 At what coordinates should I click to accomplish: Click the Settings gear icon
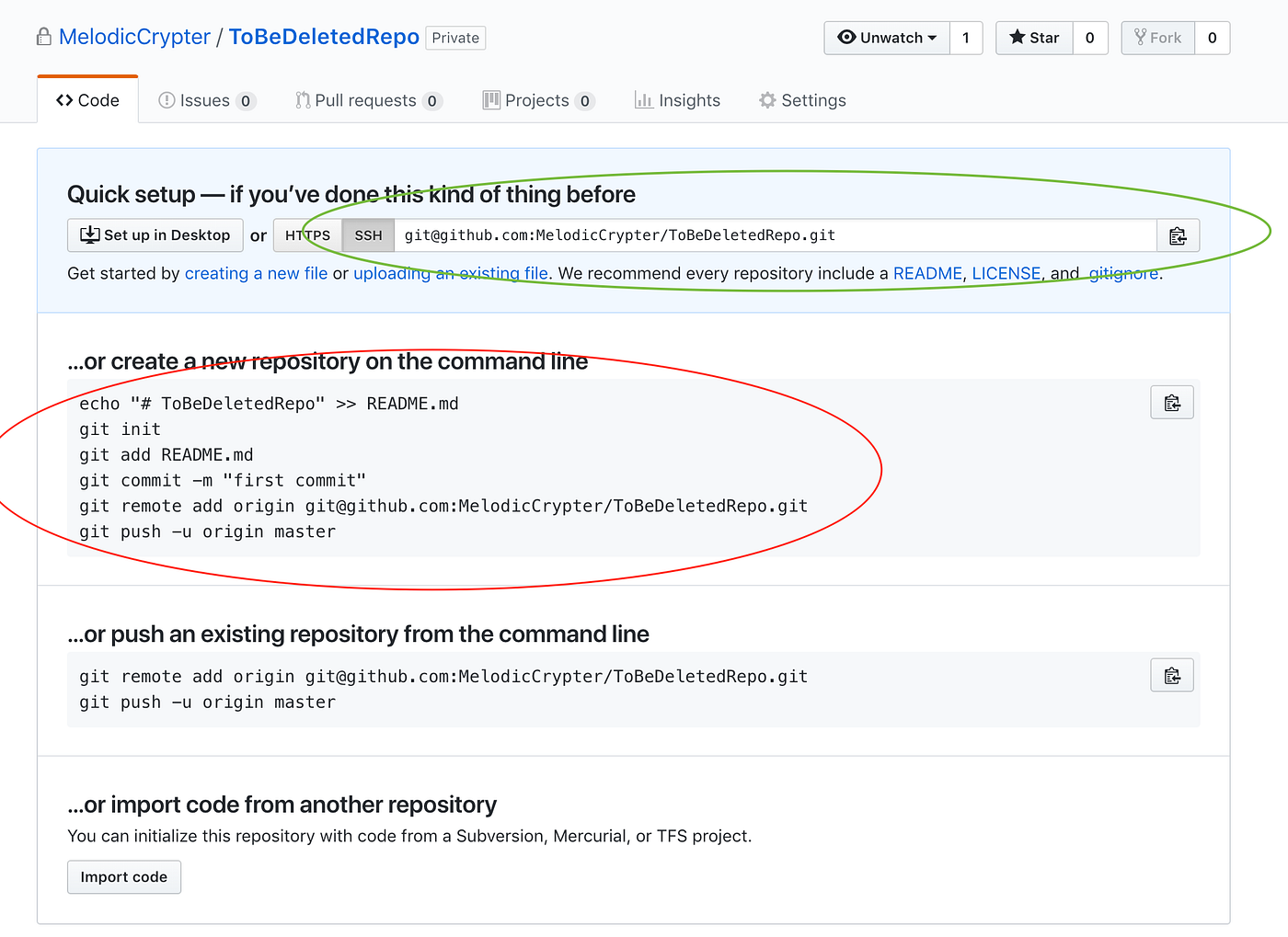tap(767, 100)
